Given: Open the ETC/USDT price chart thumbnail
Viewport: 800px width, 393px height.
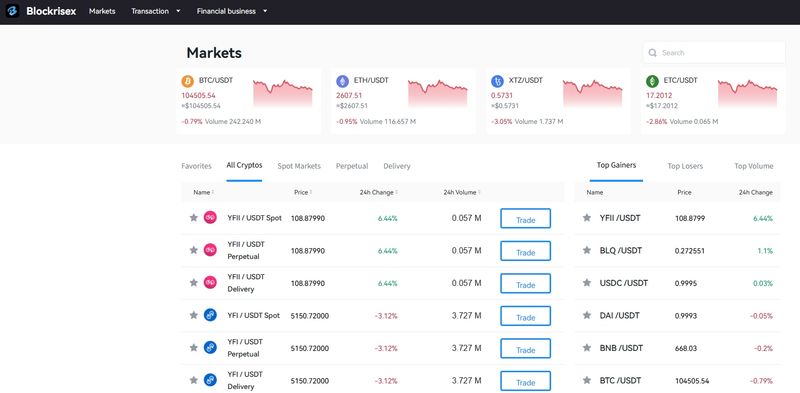Looking at the screenshot, I should [x=747, y=93].
